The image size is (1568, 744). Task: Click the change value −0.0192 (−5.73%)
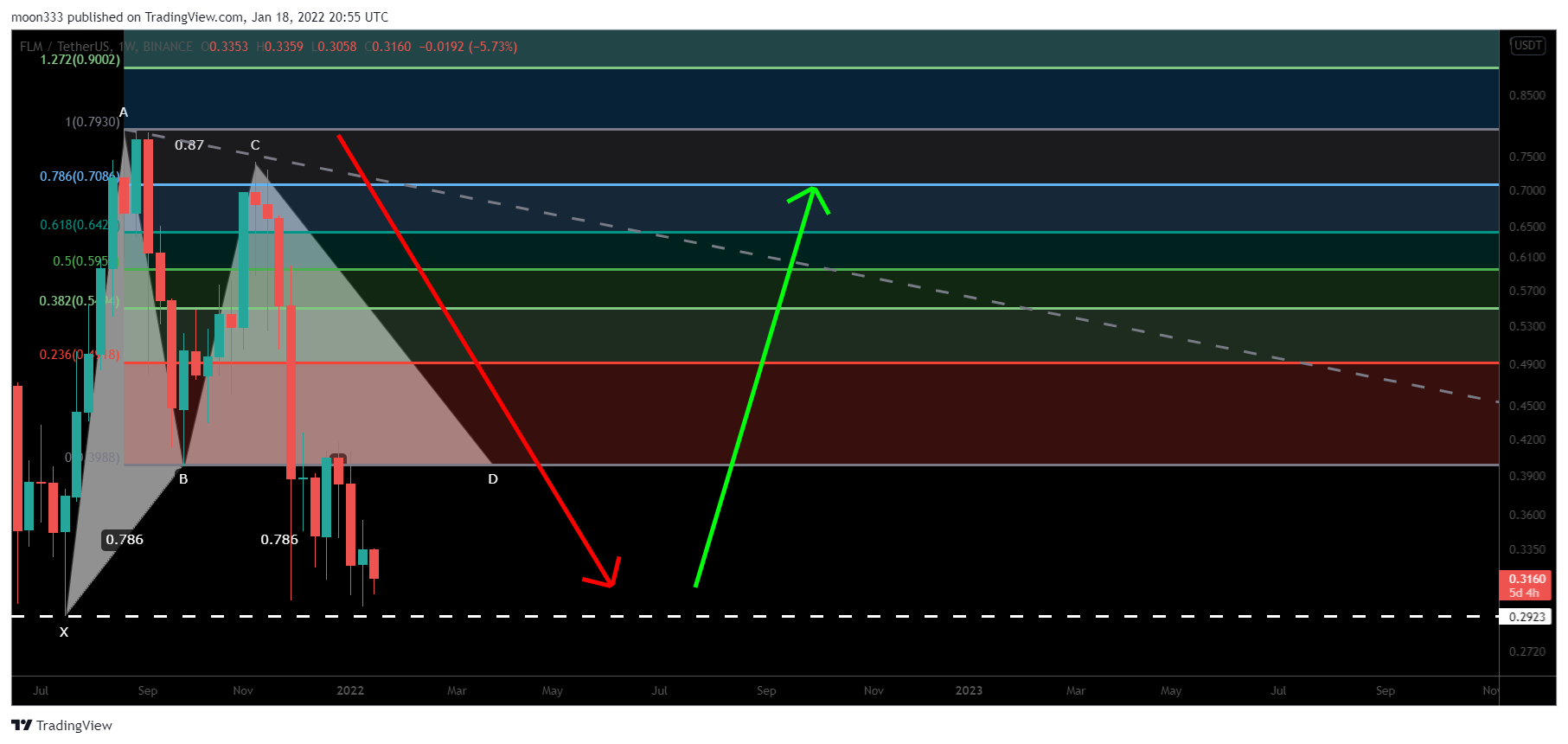pos(468,47)
